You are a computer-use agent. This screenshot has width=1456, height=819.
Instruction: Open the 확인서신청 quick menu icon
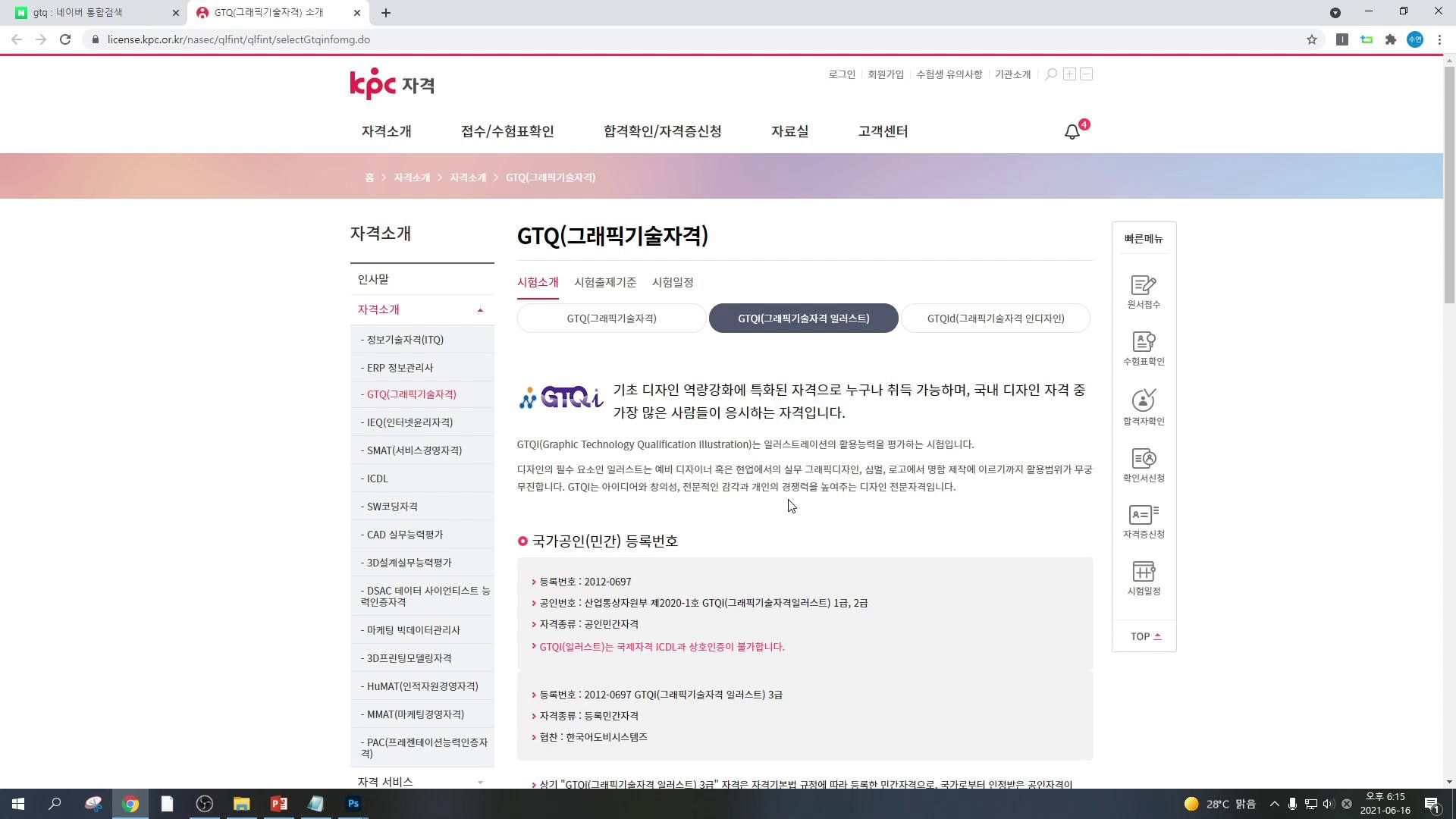coord(1143,459)
